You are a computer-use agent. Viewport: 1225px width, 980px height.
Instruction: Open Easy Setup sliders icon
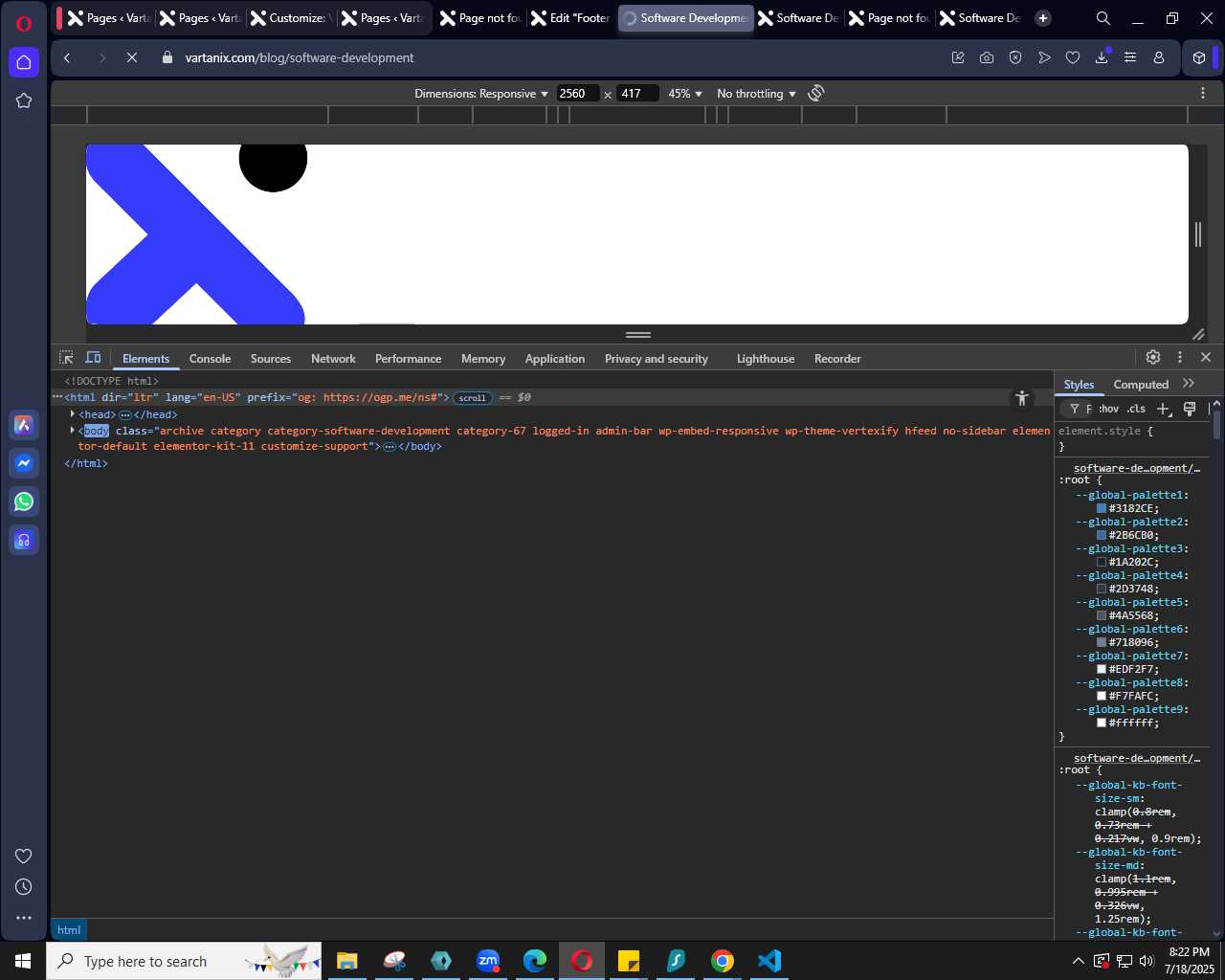1130,57
